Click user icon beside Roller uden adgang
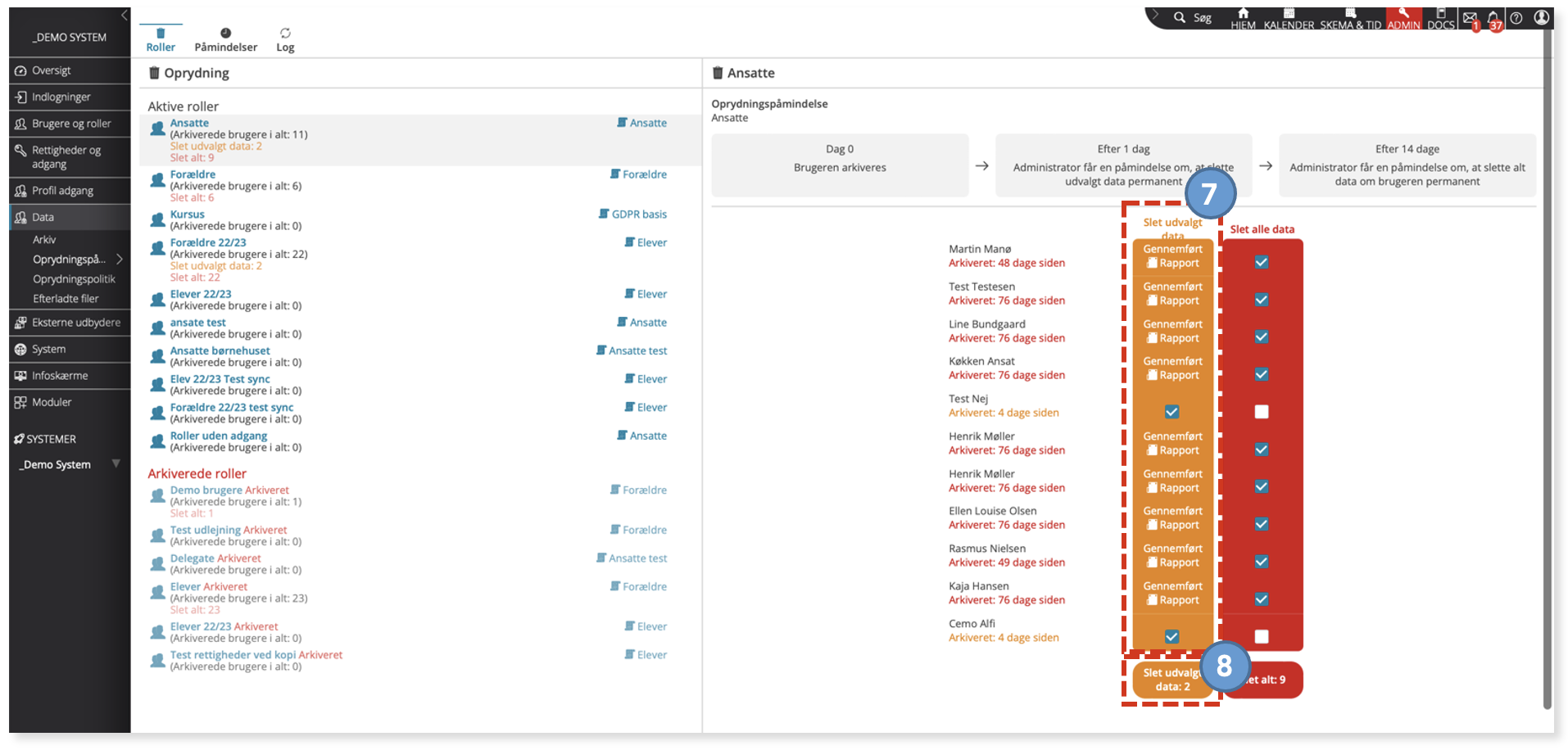 [x=158, y=441]
